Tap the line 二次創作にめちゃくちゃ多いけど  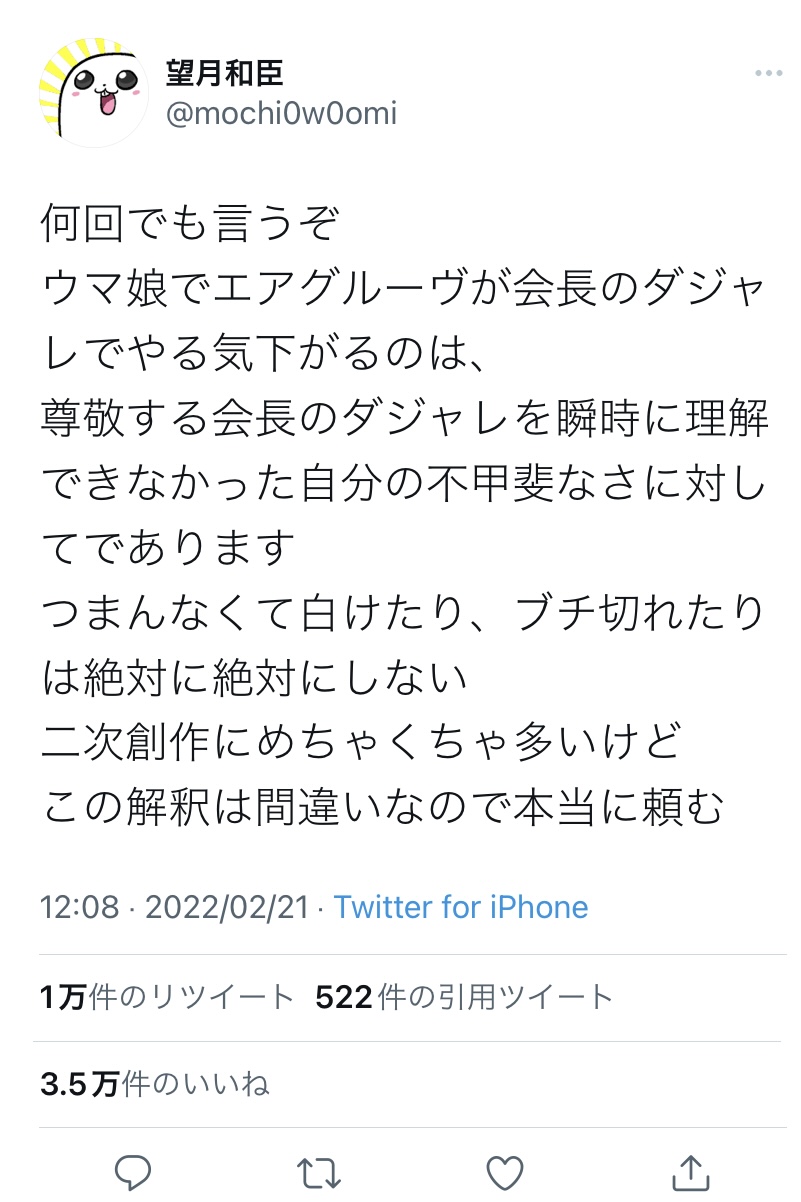coord(362,743)
